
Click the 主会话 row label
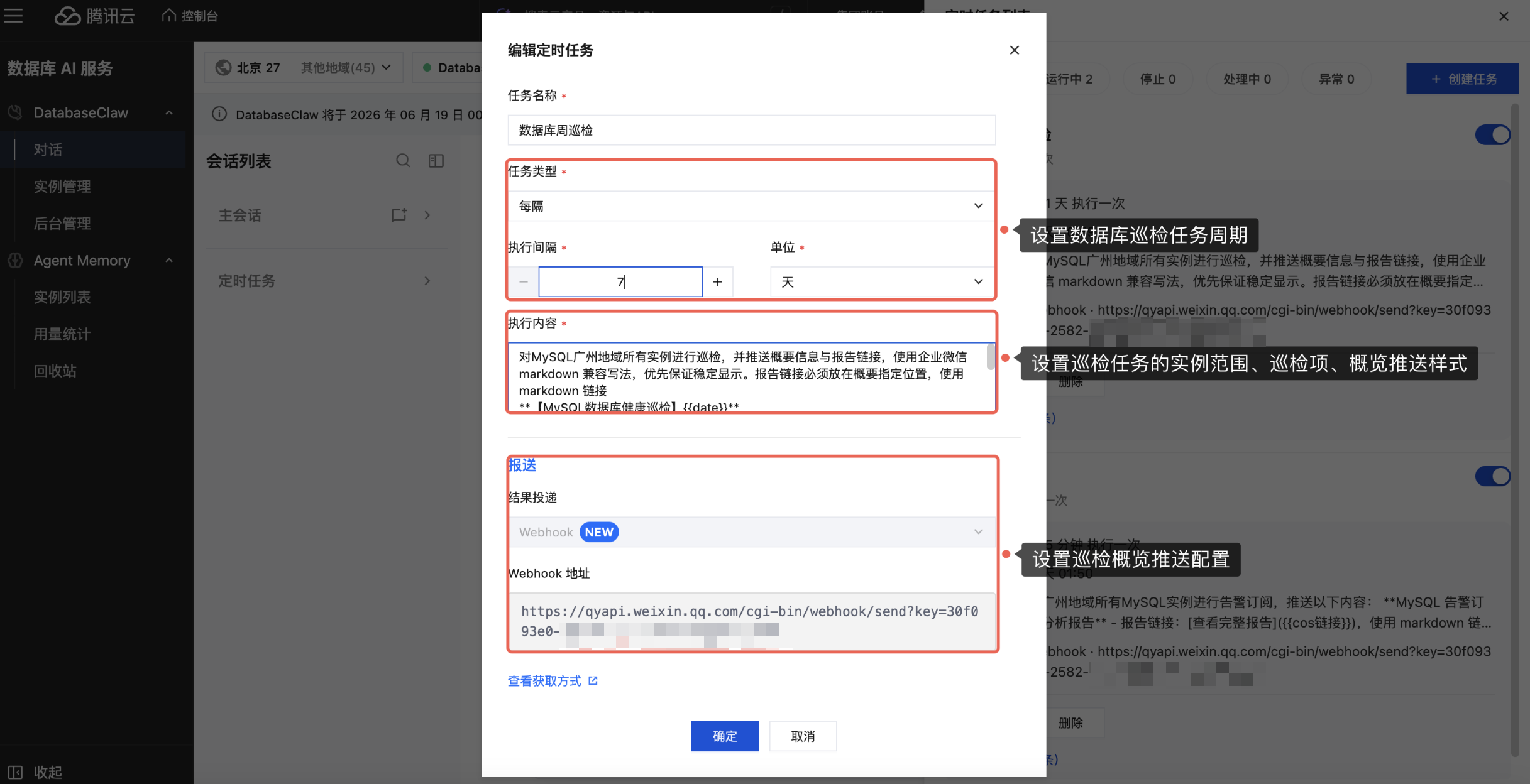(239, 215)
